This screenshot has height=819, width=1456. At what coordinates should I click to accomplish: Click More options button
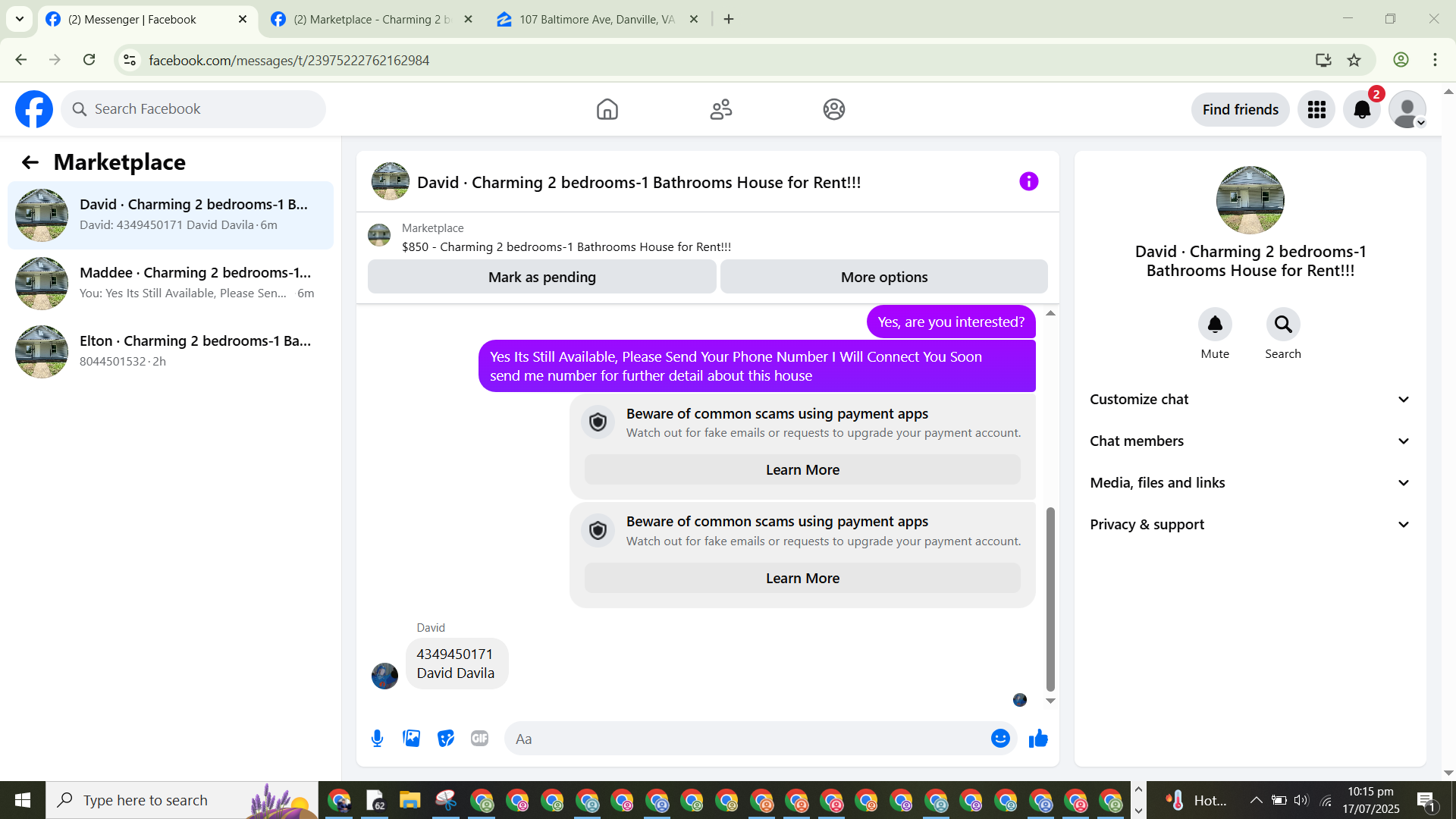(884, 277)
